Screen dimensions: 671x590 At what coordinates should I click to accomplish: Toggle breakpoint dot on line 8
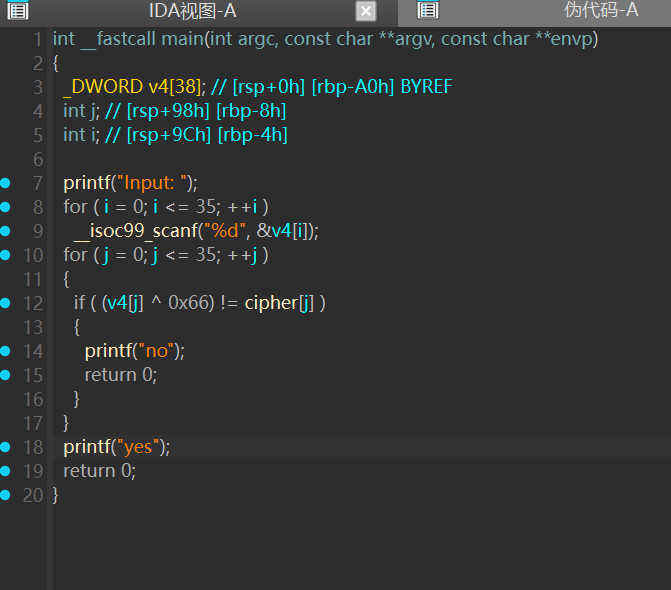point(5,207)
